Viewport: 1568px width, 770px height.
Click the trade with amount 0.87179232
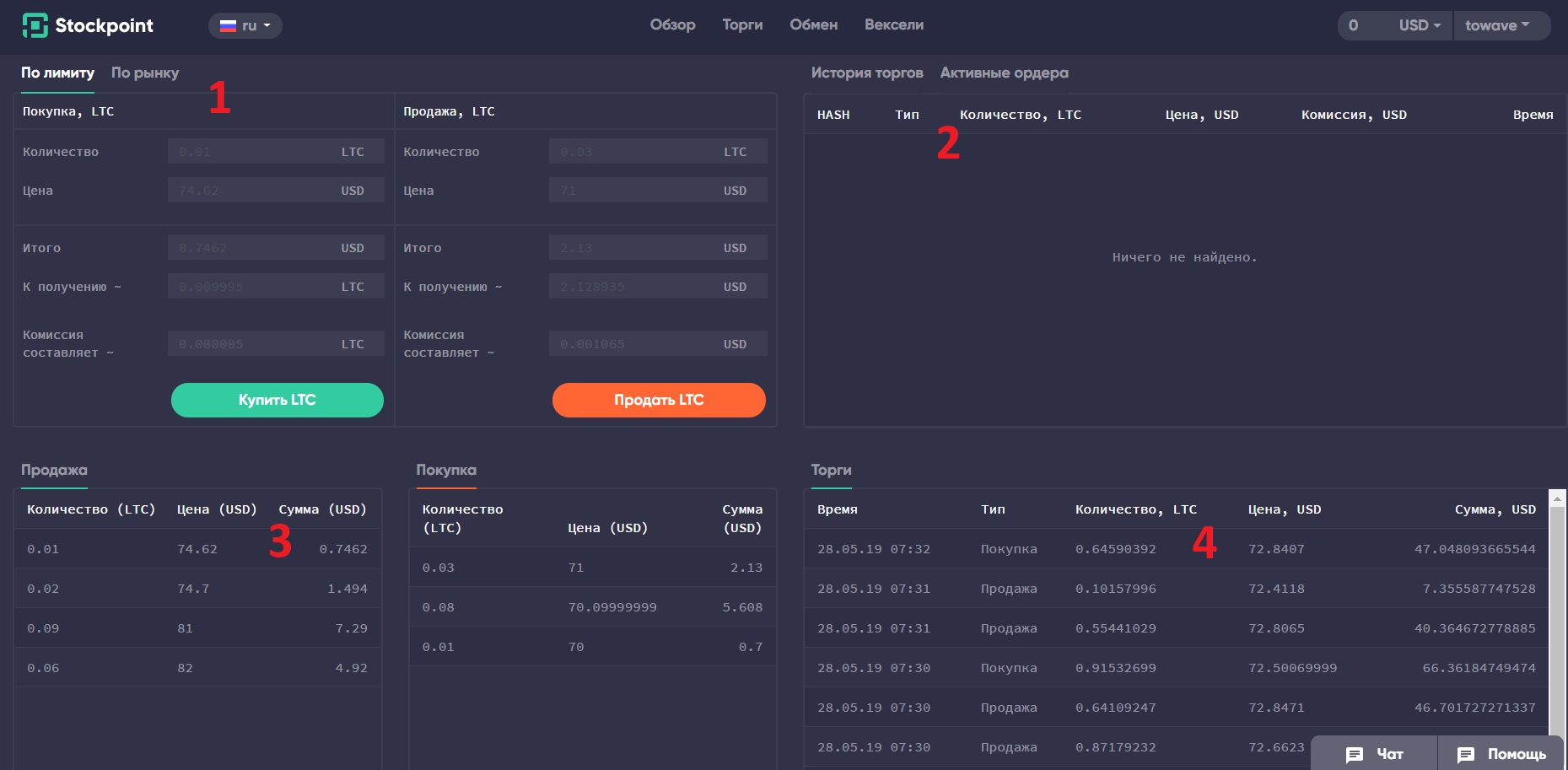click(x=1177, y=747)
